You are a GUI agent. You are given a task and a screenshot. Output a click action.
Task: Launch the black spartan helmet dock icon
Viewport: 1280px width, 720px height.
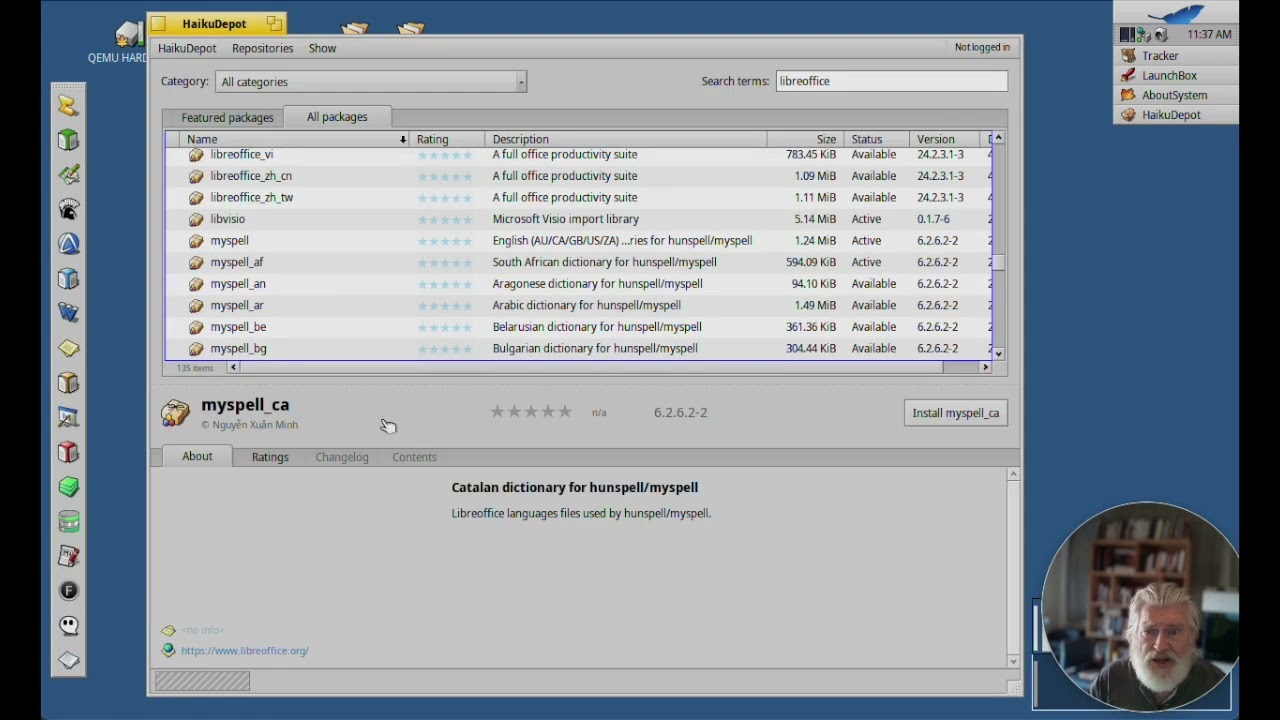point(68,209)
